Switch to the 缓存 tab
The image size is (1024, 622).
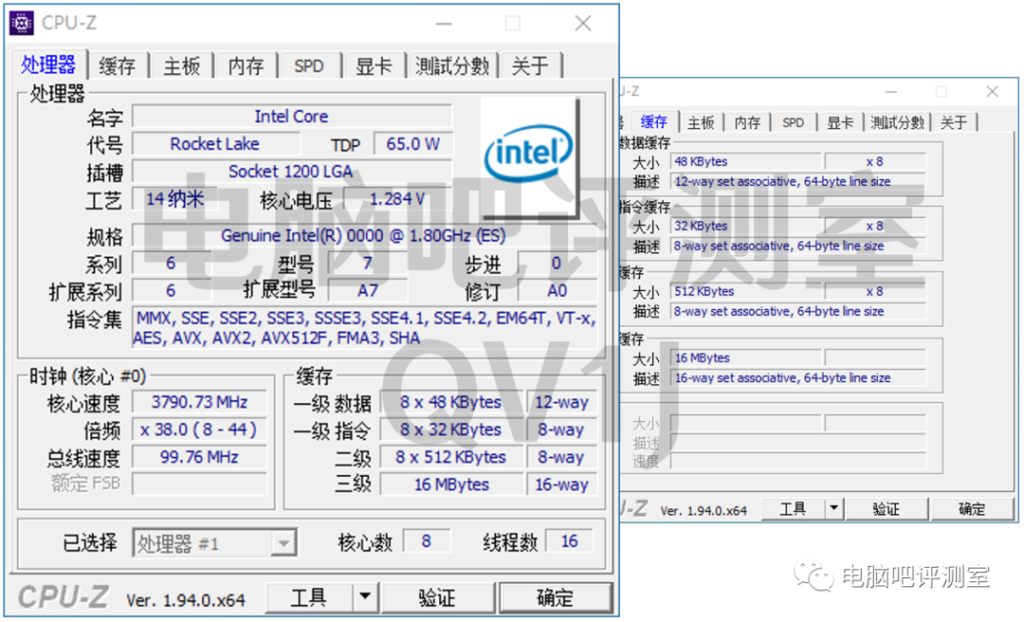pos(116,65)
